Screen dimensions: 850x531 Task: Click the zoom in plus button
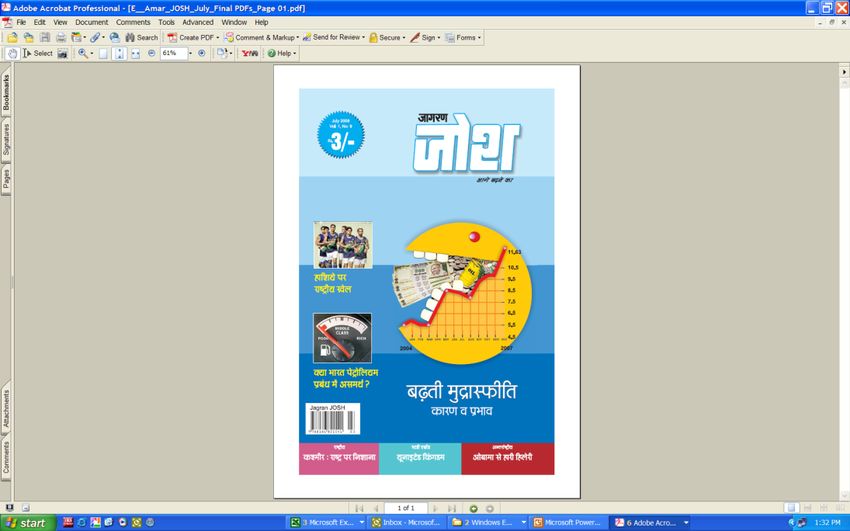coord(202,53)
